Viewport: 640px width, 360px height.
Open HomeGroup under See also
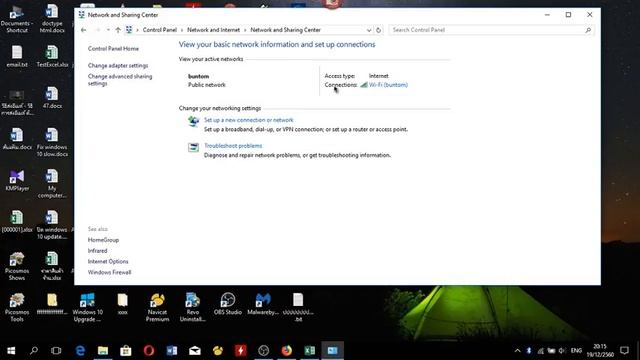click(x=103, y=240)
